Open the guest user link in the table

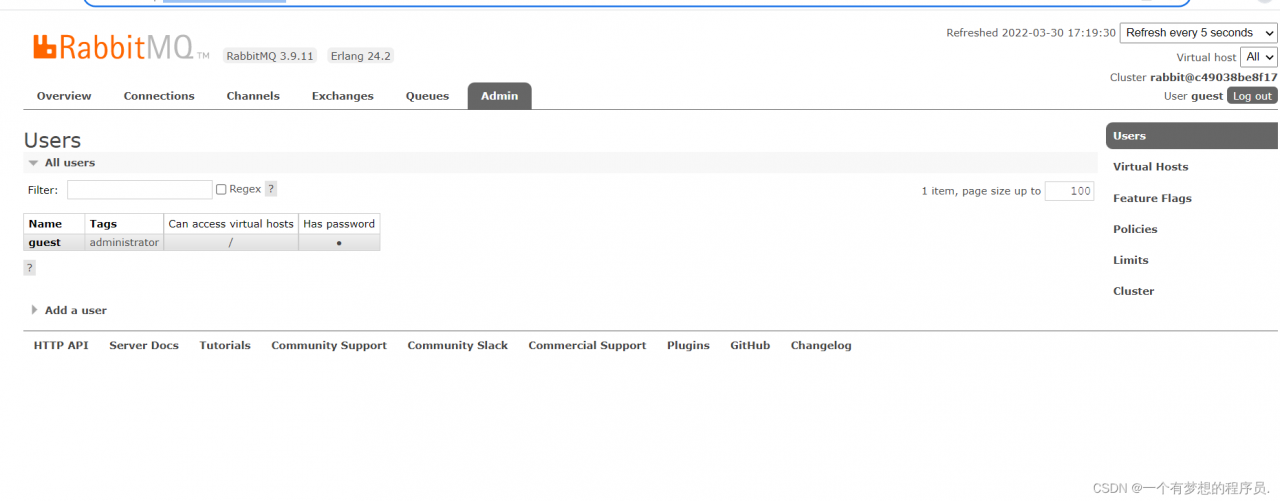tap(44, 242)
